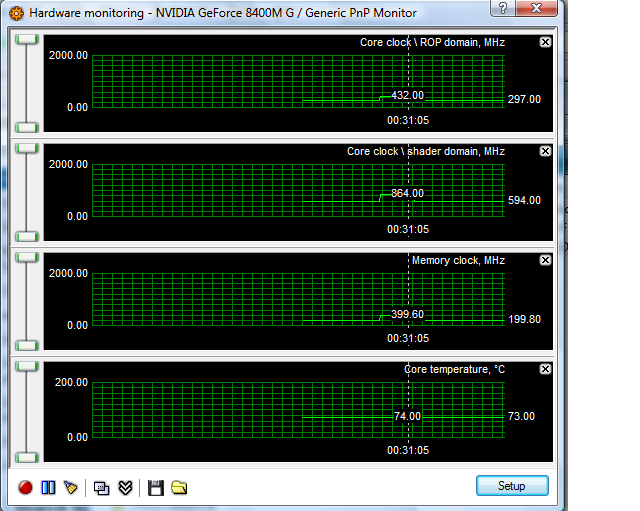Click the 'Core clock \ shader domain, MHz' title

[x=426, y=151]
